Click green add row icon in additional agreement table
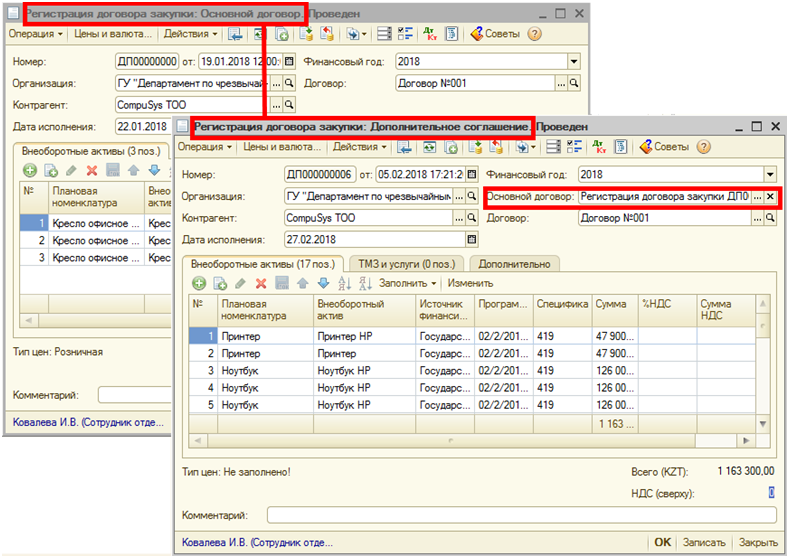Image resolution: width=789 pixels, height=558 pixels. [x=199, y=284]
